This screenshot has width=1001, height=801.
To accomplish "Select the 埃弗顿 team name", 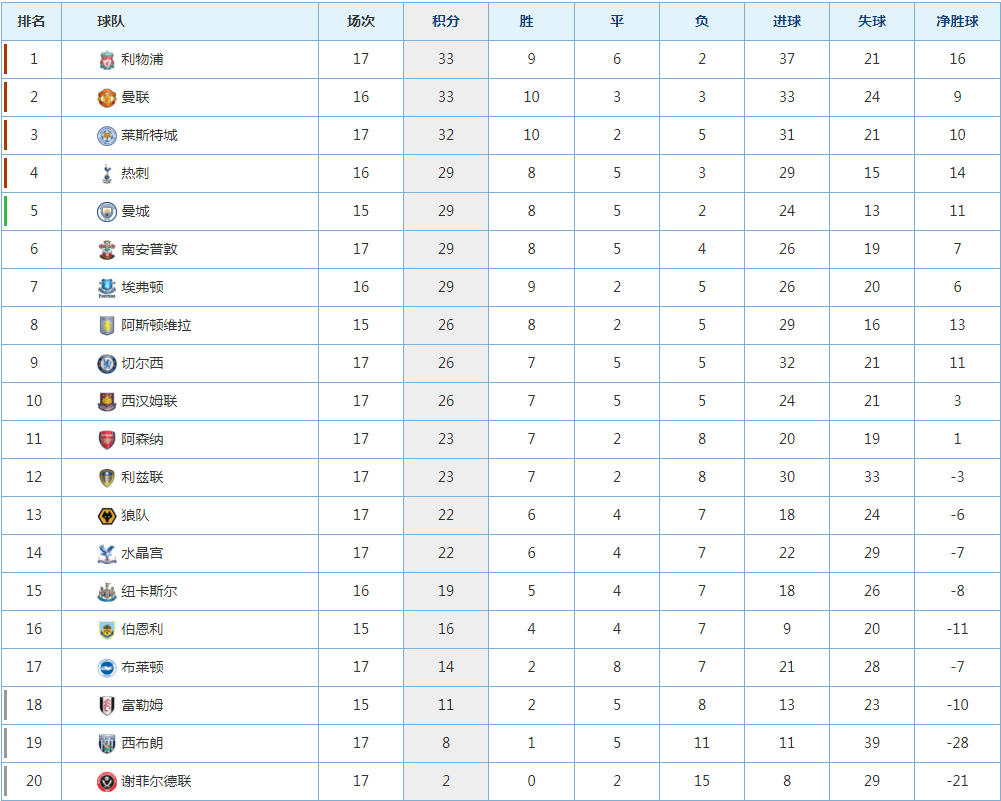I will (142, 287).
